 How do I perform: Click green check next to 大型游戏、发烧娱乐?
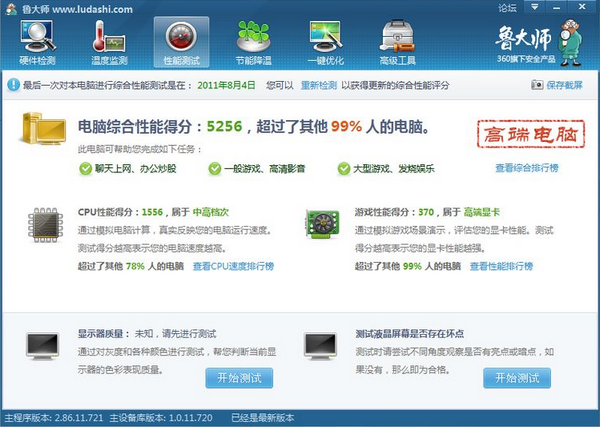click(x=344, y=168)
